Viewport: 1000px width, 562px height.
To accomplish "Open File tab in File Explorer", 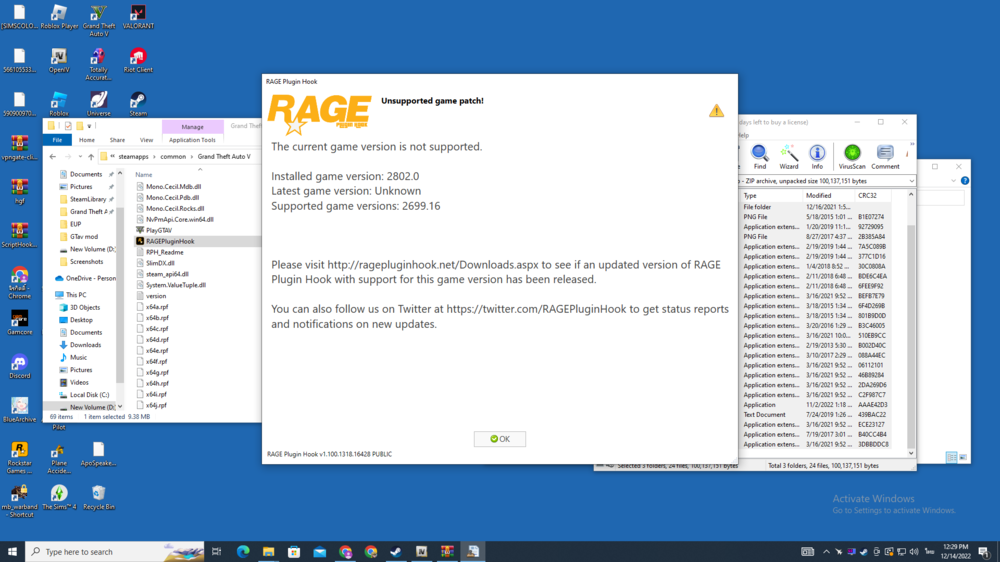I will 57,140.
